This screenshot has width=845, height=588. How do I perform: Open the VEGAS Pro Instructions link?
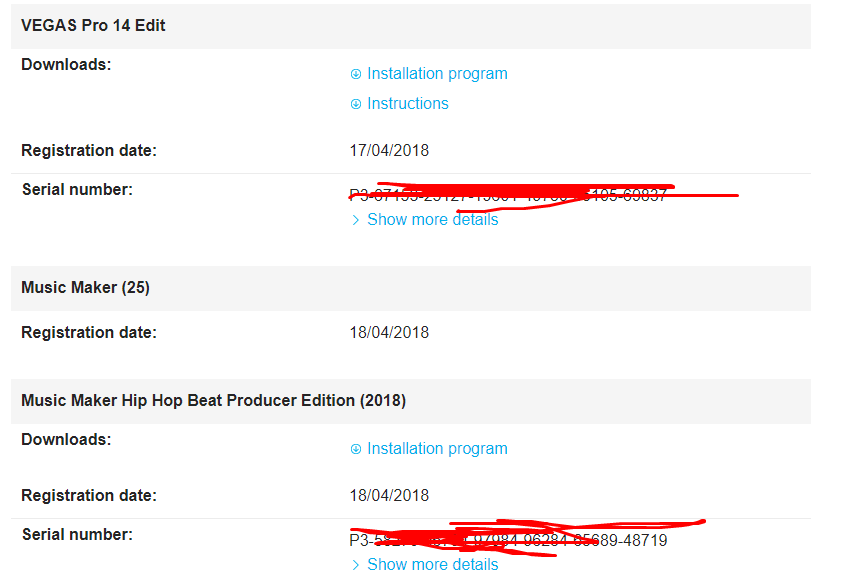(x=408, y=104)
